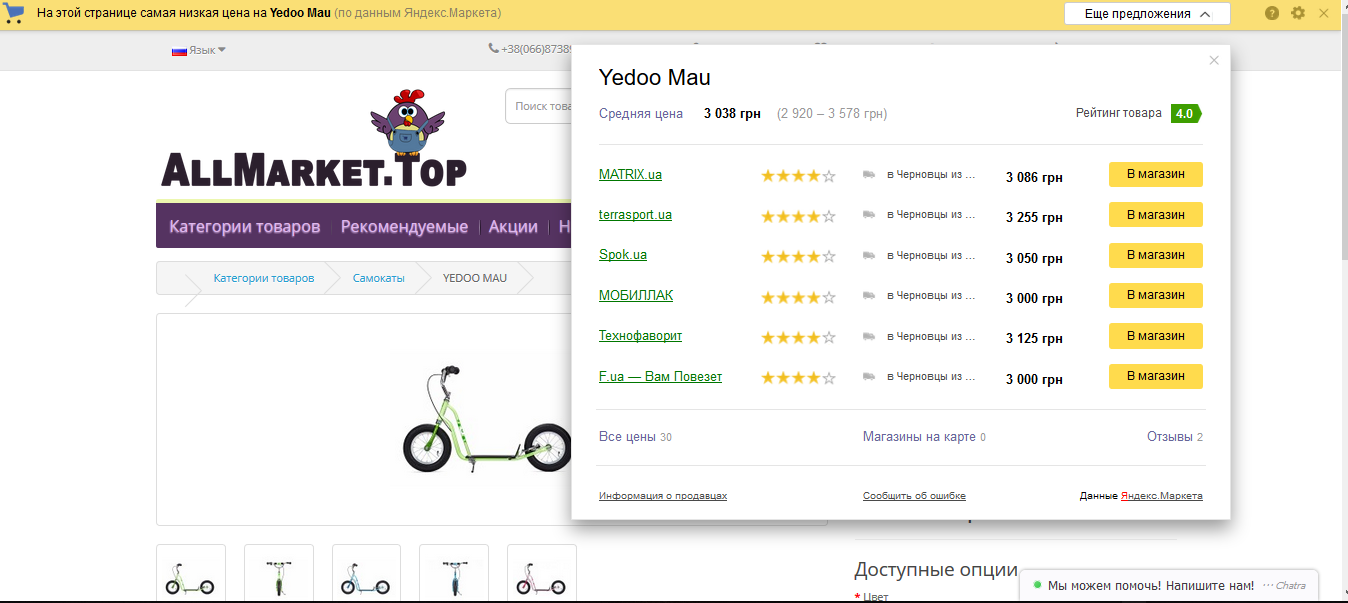Viewport: 1348px width, 603px height.
Task: Click the AllMarket.Top logo
Action: pyautogui.click(x=313, y=140)
